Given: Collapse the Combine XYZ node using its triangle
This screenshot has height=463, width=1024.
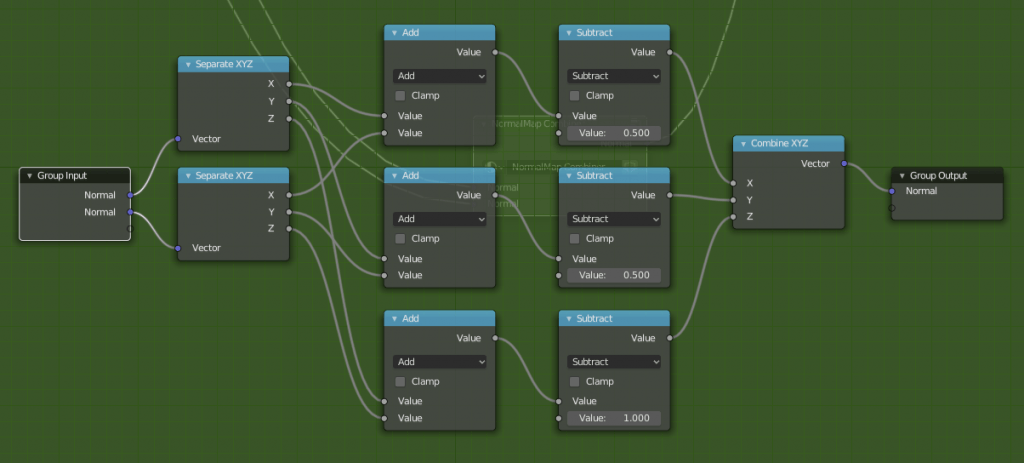Looking at the screenshot, I should point(743,144).
